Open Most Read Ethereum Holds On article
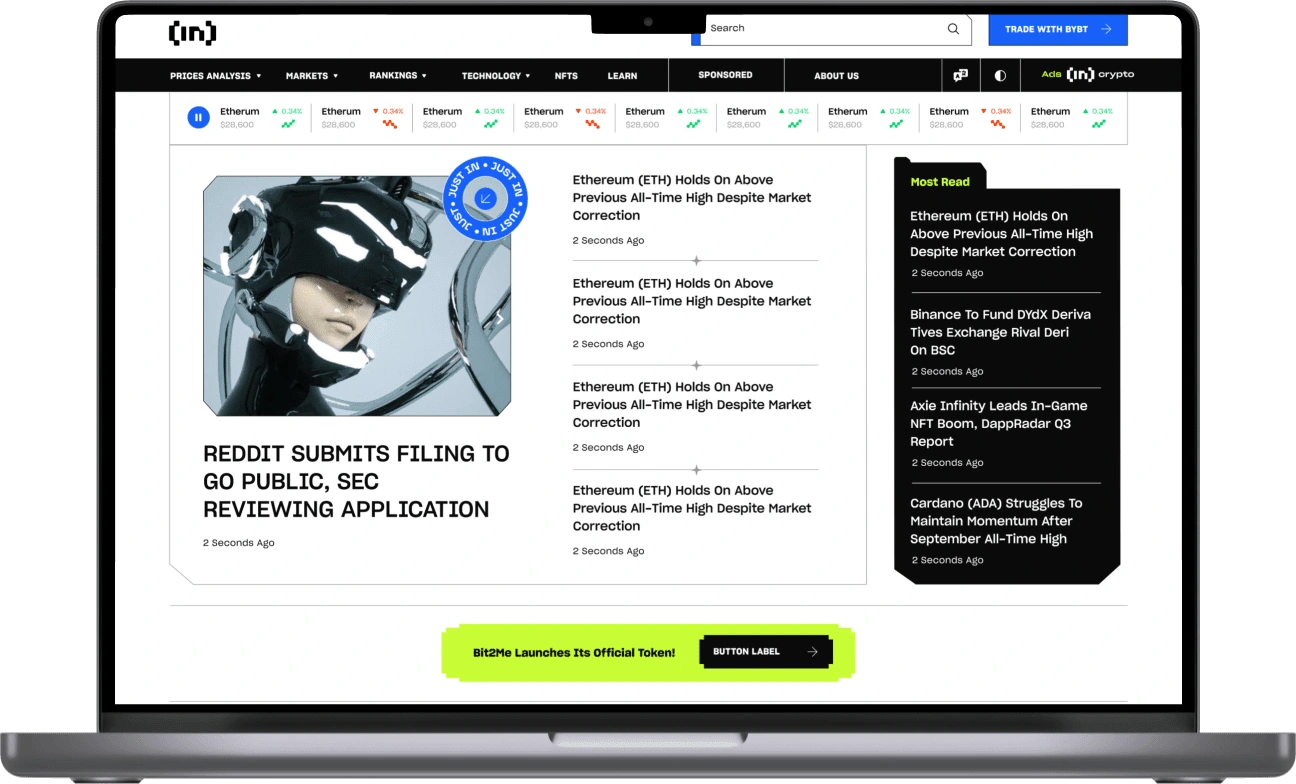Viewport: 1296px width, 784px height. click(x=1001, y=234)
